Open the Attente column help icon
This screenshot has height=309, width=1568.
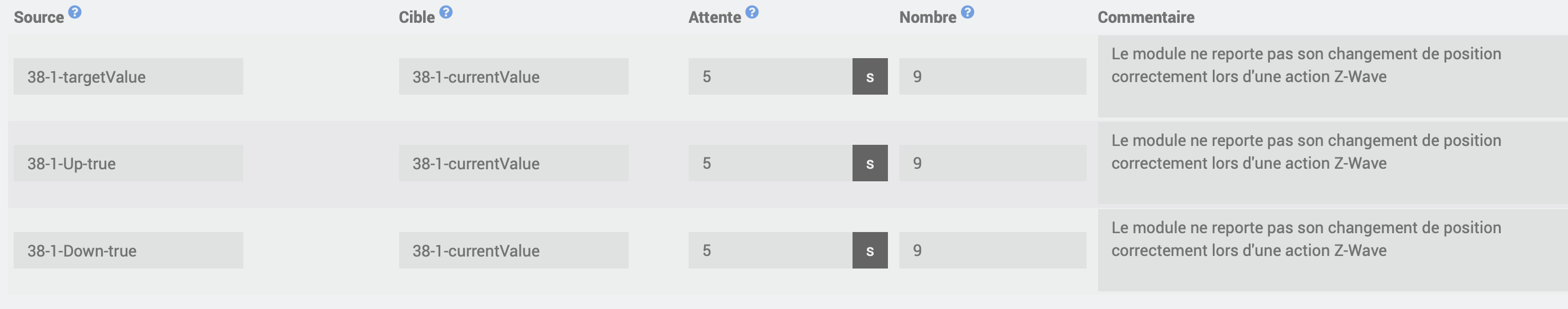tap(752, 12)
